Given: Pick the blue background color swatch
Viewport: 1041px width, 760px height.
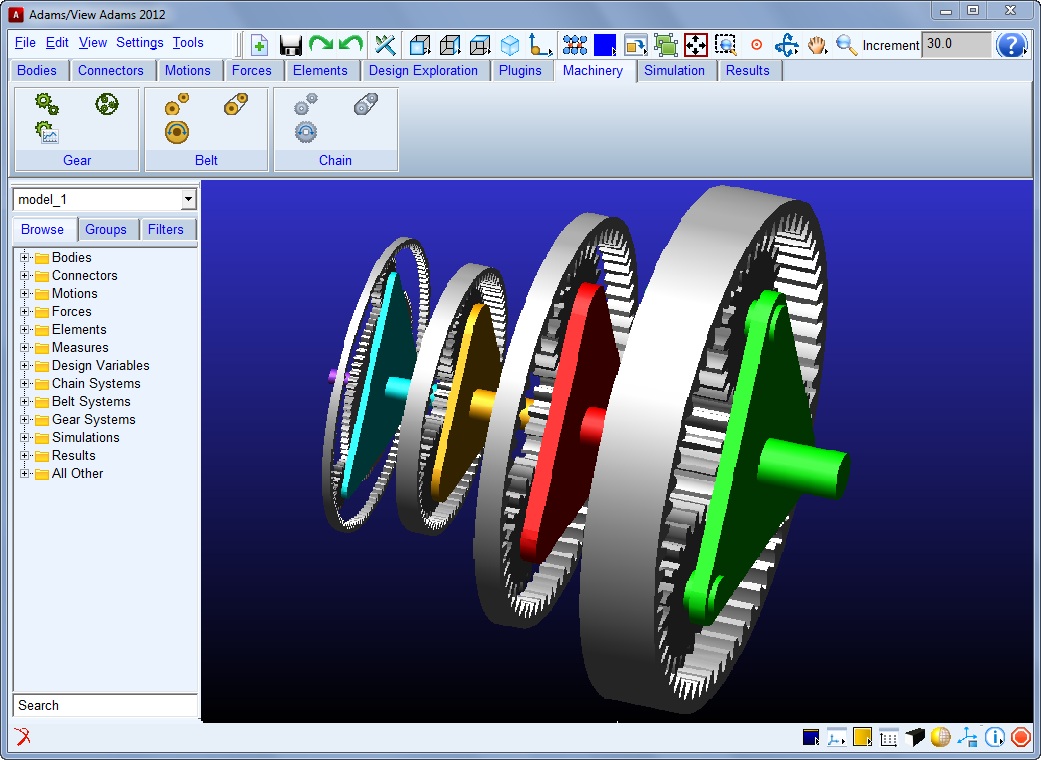Looking at the screenshot, I should pos(604,45).
